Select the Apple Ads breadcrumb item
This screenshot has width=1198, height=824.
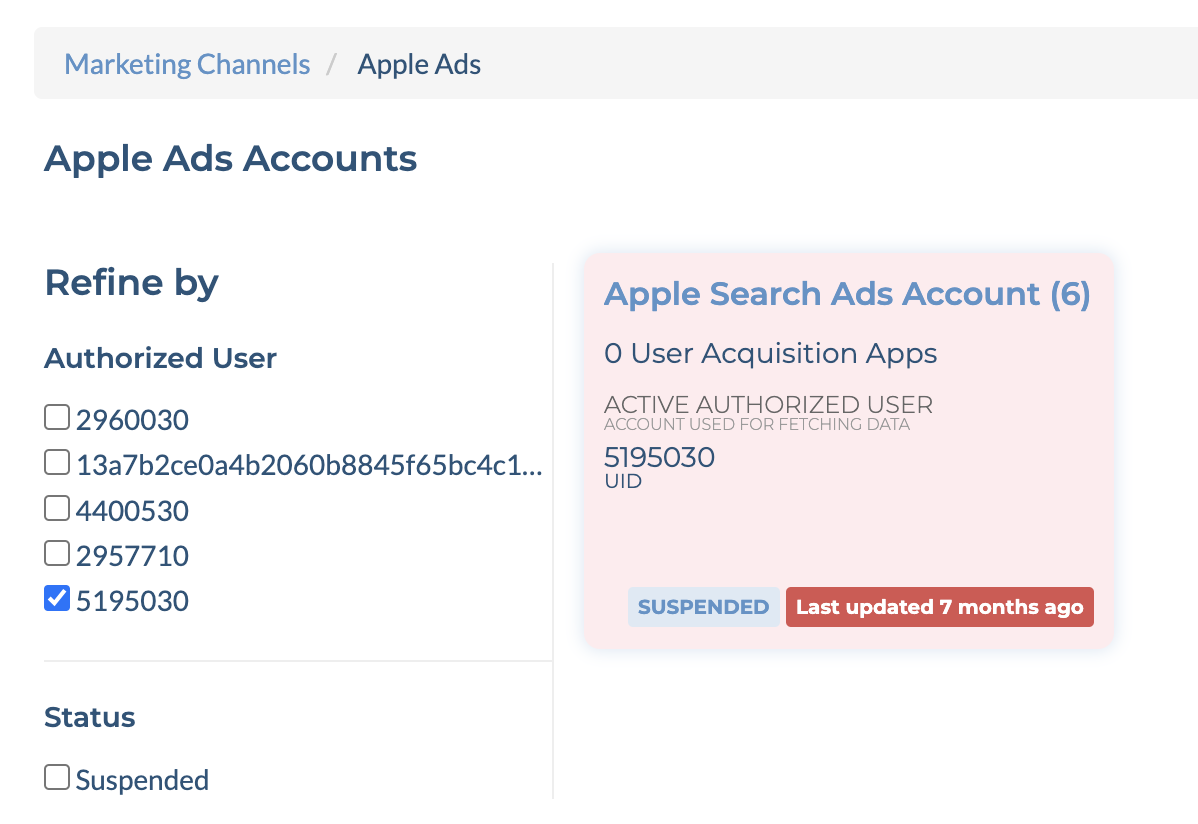[x=419, y=64]
